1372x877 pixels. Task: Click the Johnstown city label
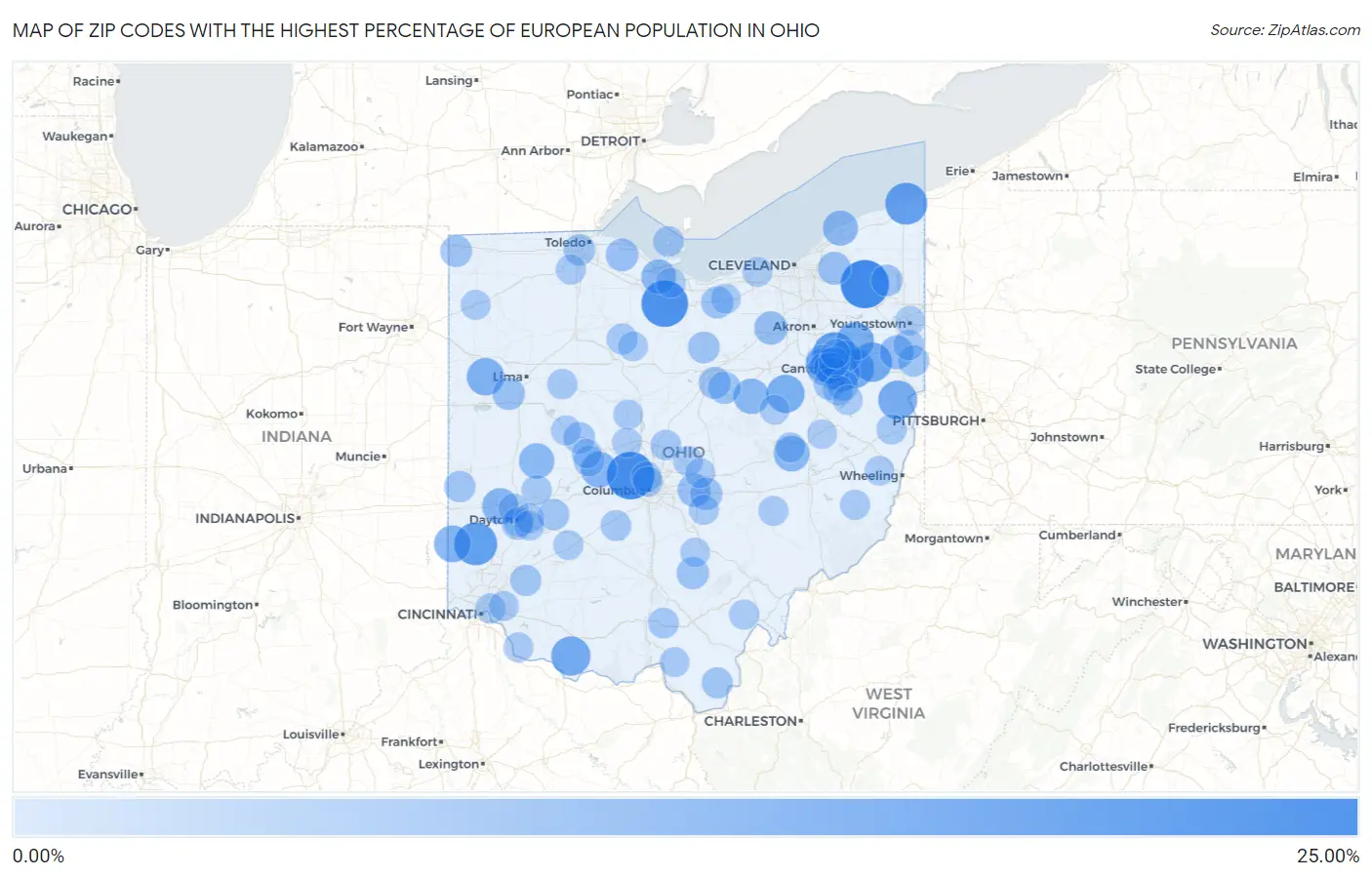point(1064,437)
